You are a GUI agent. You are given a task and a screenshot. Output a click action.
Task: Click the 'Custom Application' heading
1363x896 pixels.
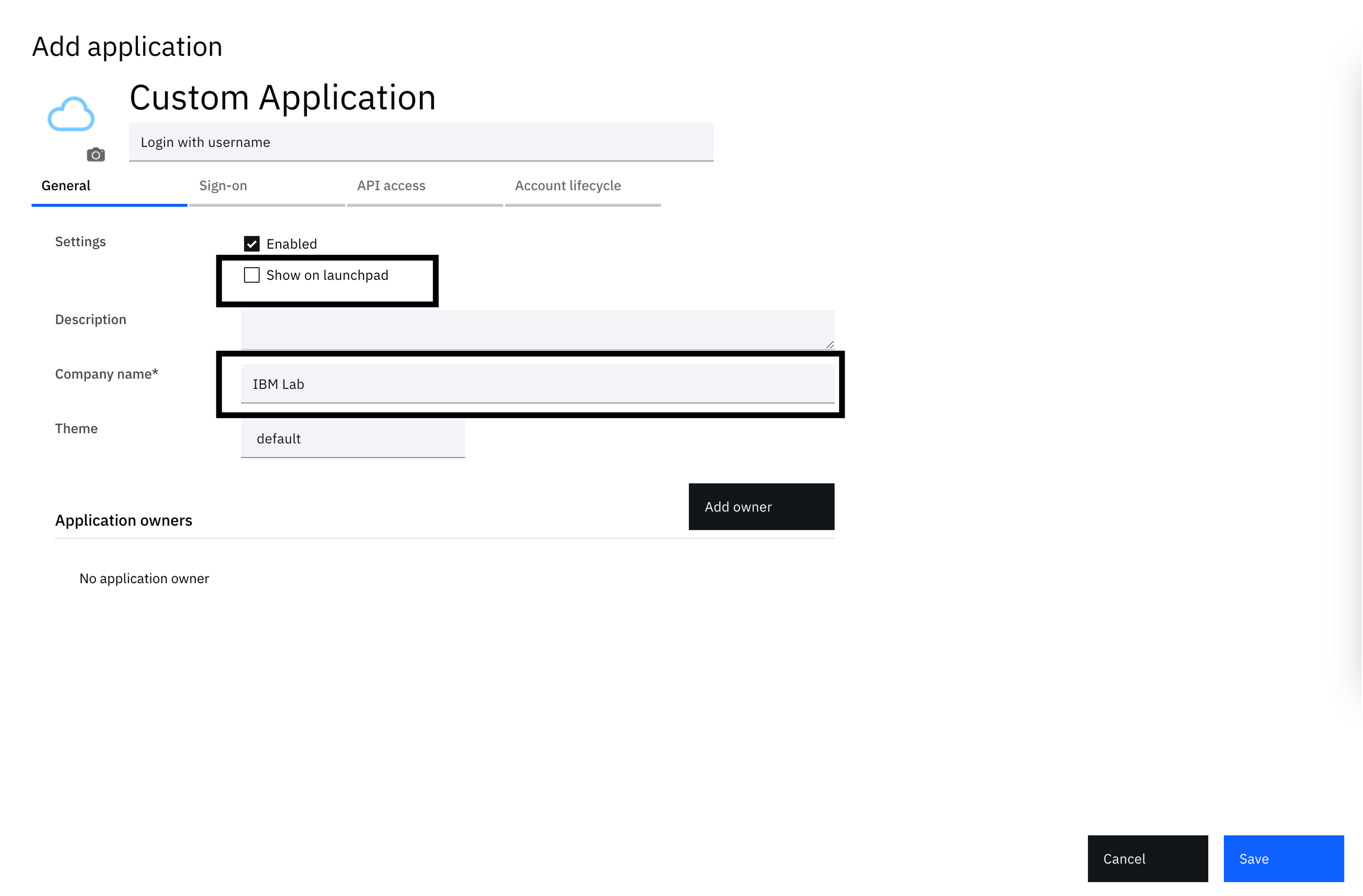[283, 97]
